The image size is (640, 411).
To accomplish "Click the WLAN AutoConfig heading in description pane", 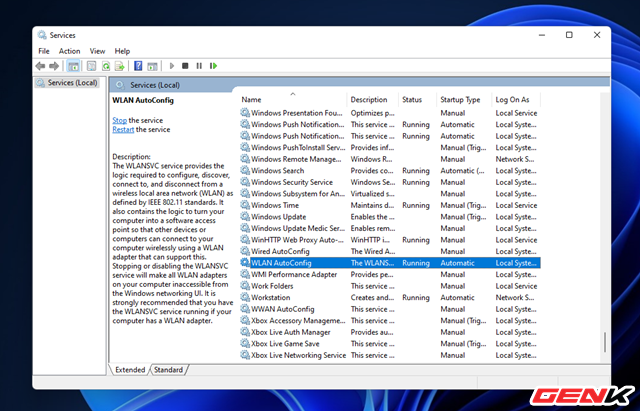I will (143, 100).
